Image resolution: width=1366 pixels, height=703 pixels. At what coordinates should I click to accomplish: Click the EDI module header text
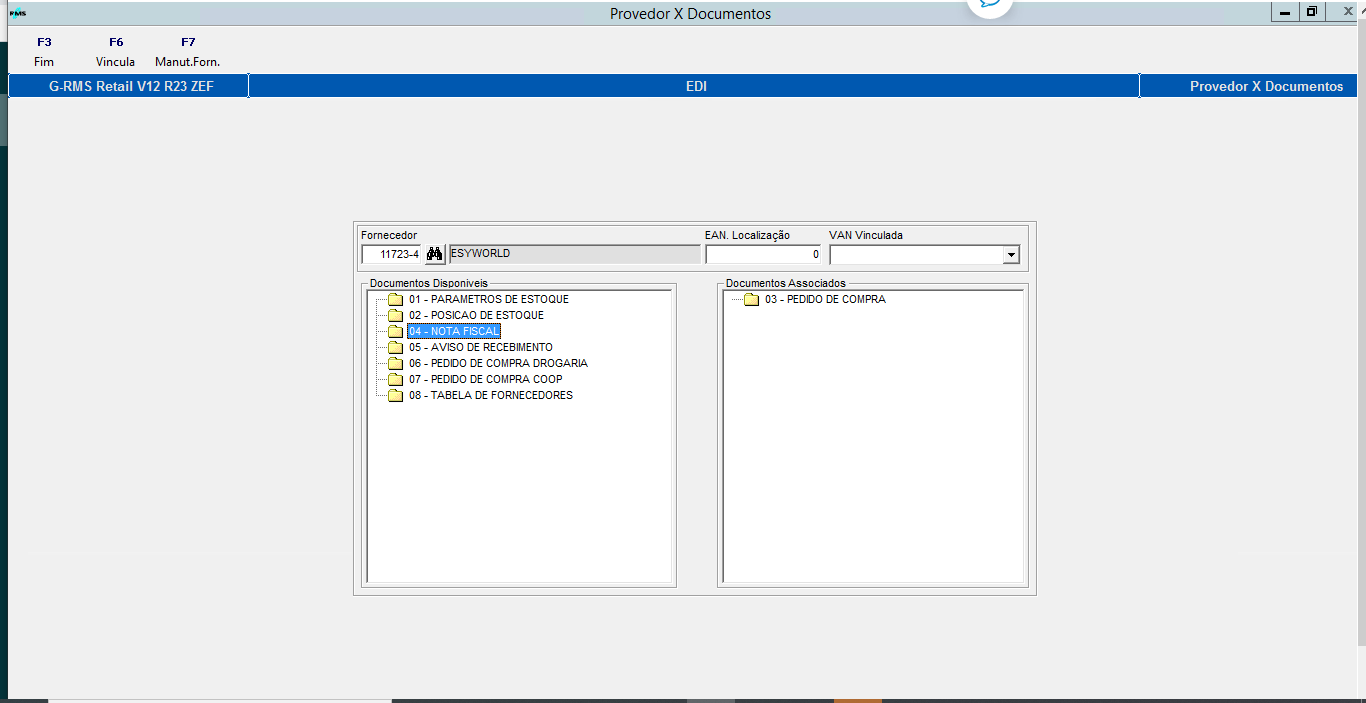696,86
